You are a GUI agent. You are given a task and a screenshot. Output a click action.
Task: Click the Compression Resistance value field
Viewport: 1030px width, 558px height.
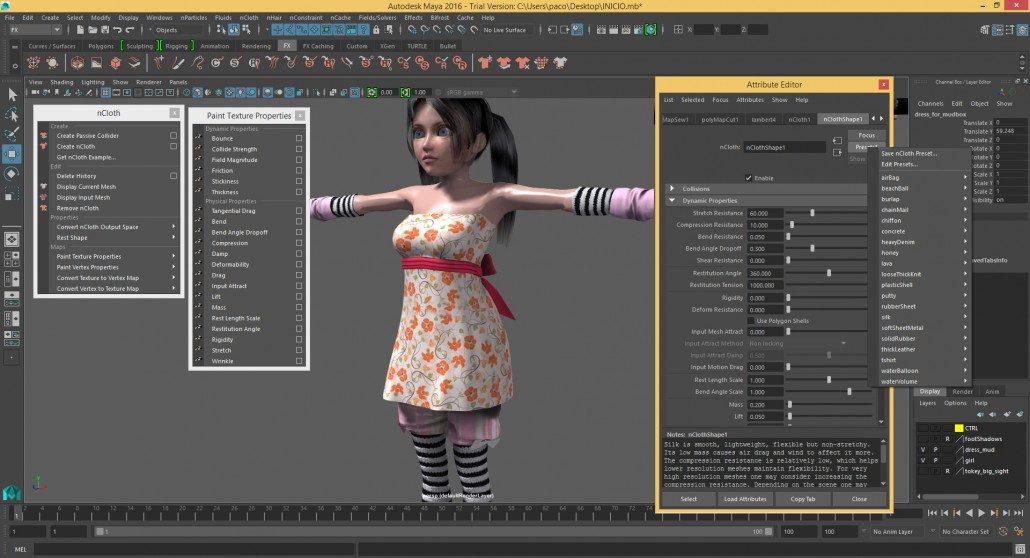click(766, 225)
